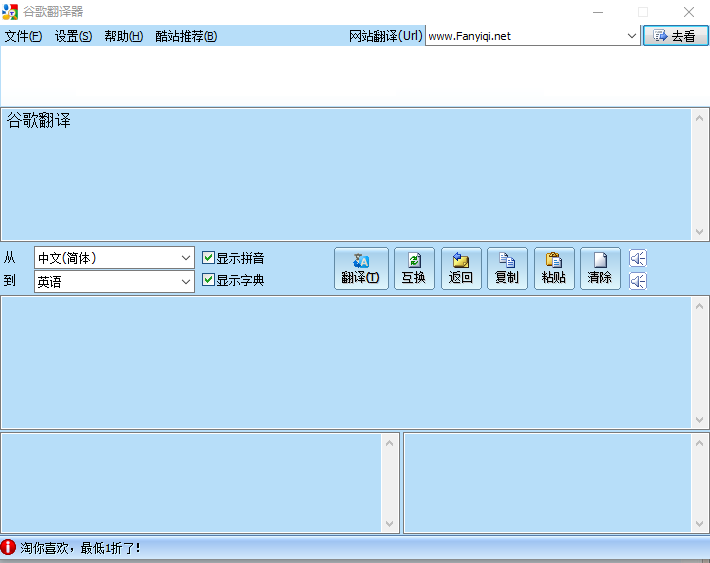This screenshot has width=710, height=563.
Task: Click the bottom-right pane scroll-up arrow
Action: point(700,443)
